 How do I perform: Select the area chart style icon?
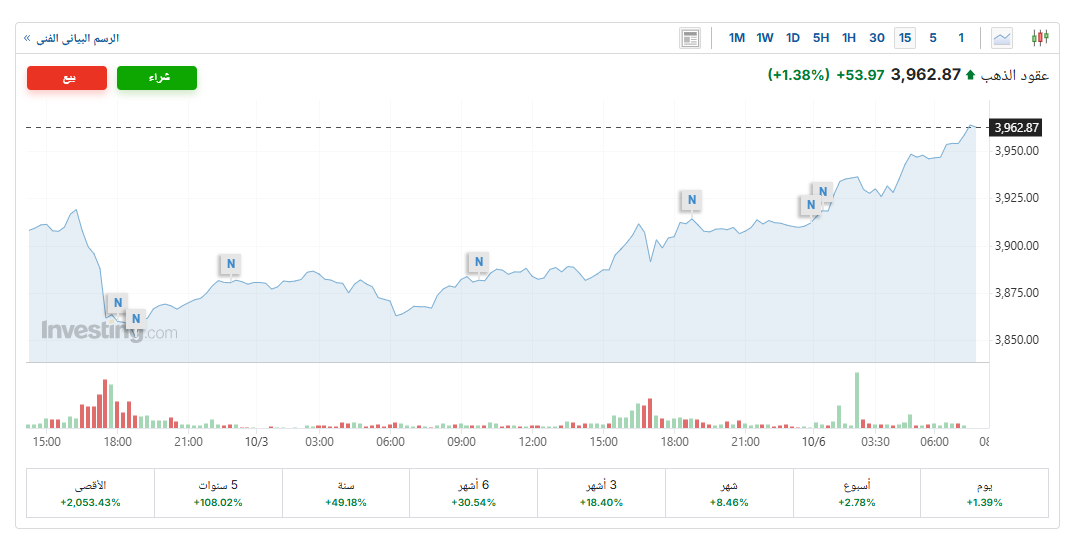click(x=1001, y=38)
